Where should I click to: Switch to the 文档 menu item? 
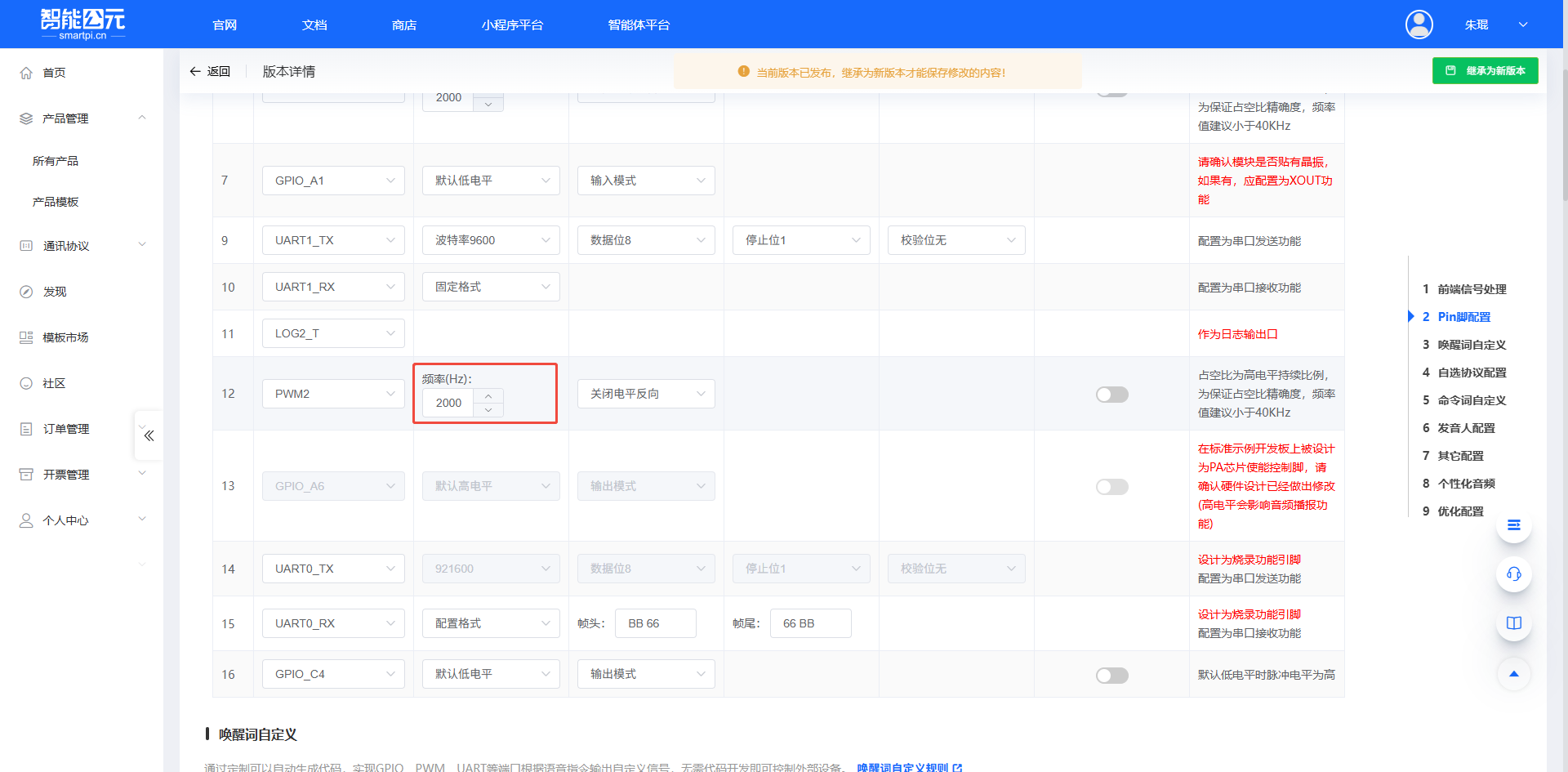coord(314,25)
